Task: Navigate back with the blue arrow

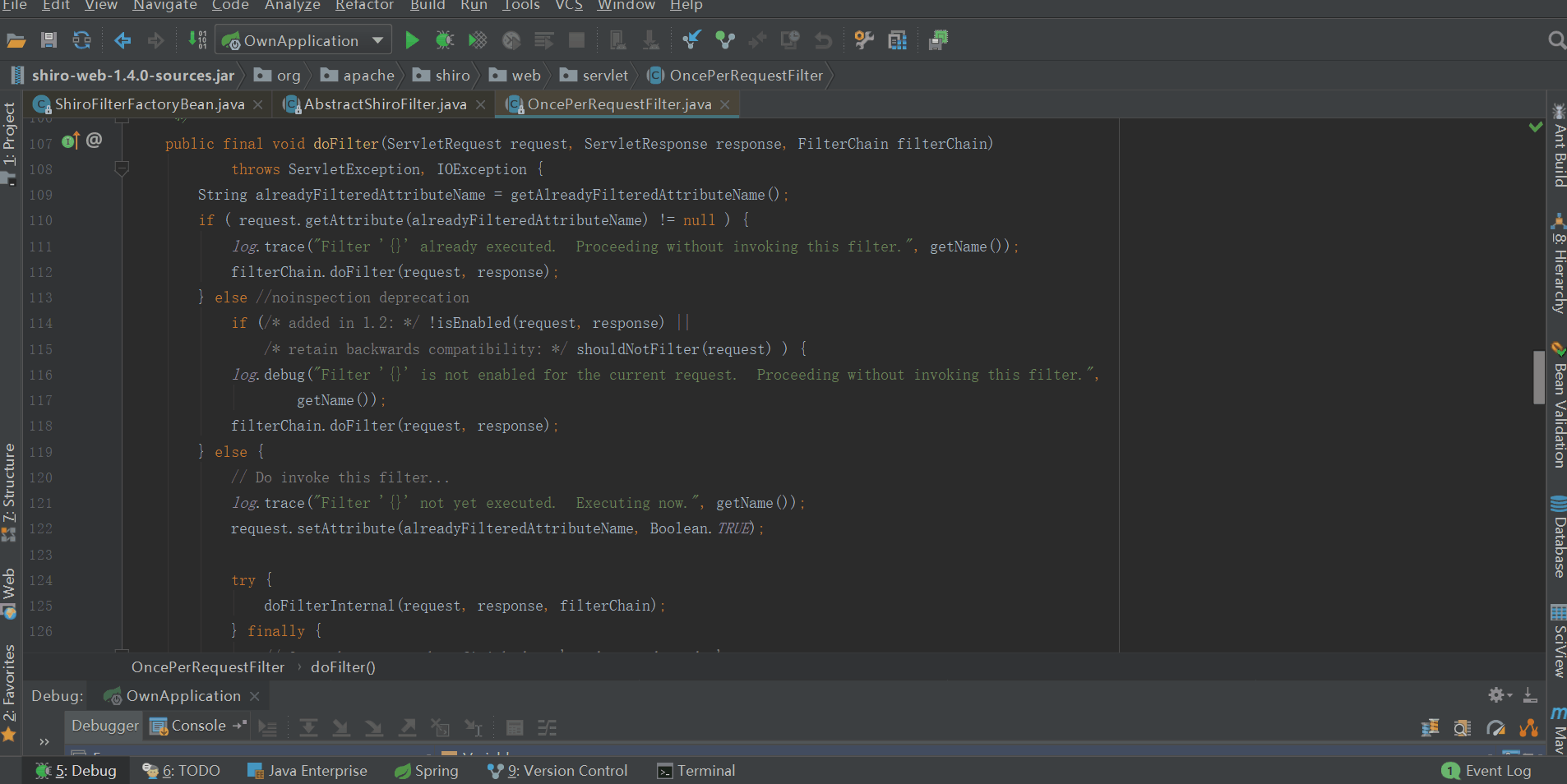Action: (x=122, y=40)
